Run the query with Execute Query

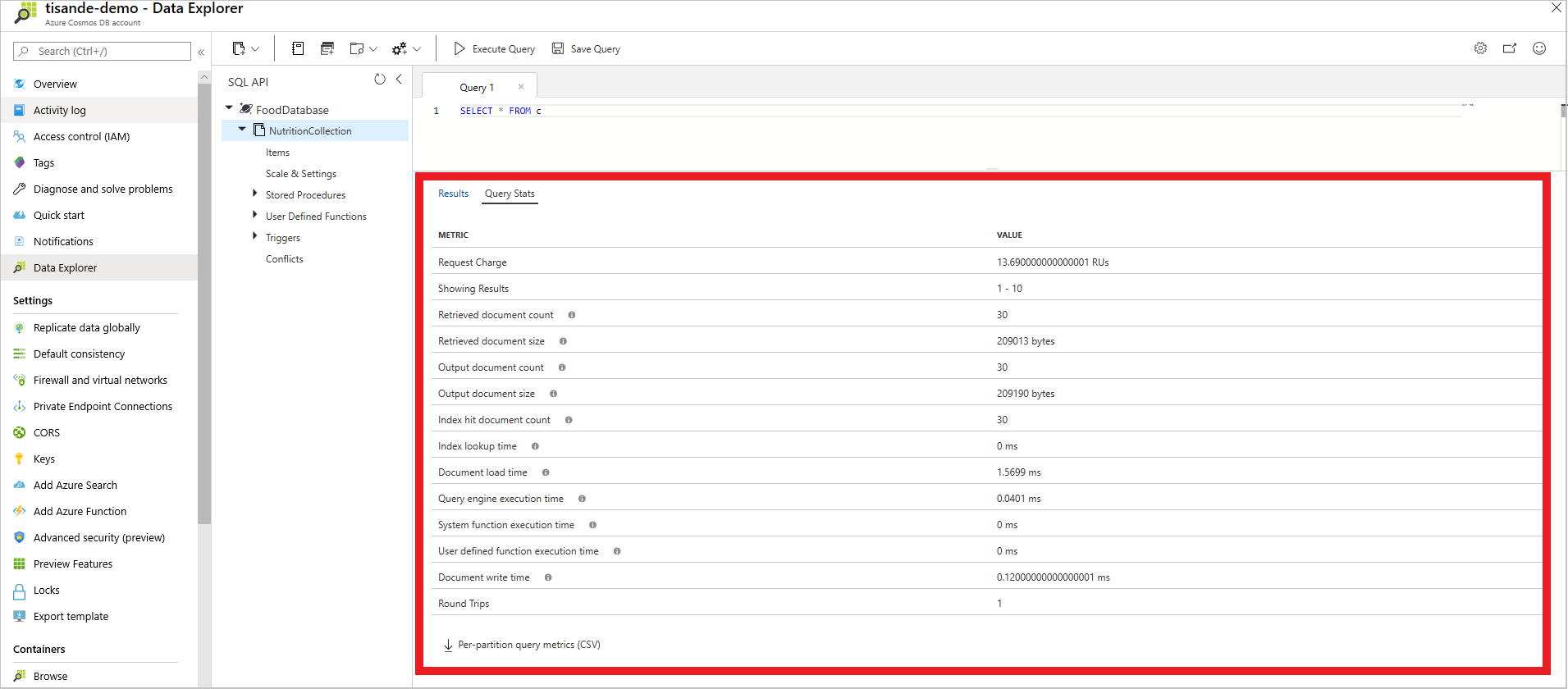pos(494,49)
